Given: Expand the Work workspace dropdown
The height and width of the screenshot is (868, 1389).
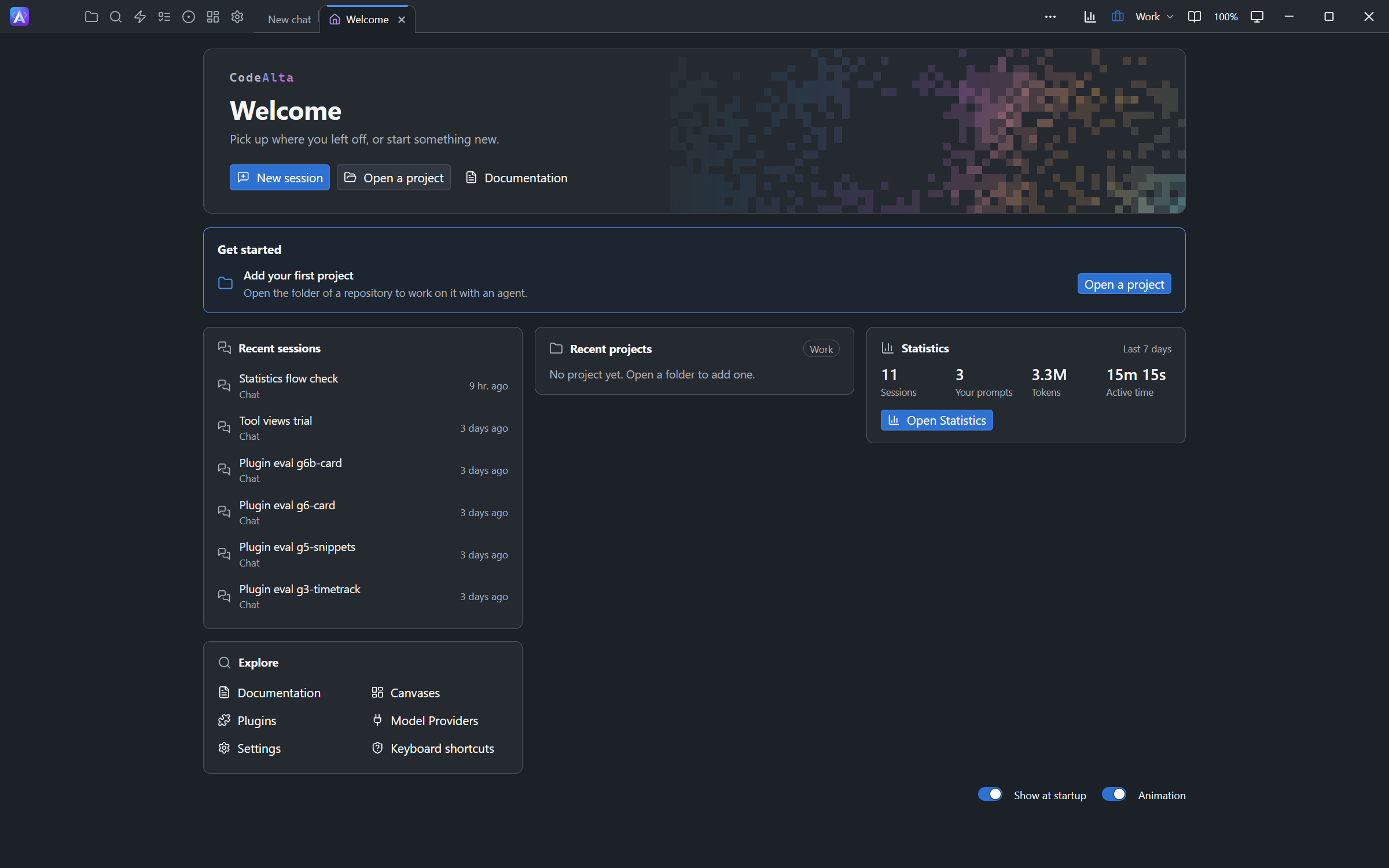Looking at the screenshot, I should point(1154,17).
